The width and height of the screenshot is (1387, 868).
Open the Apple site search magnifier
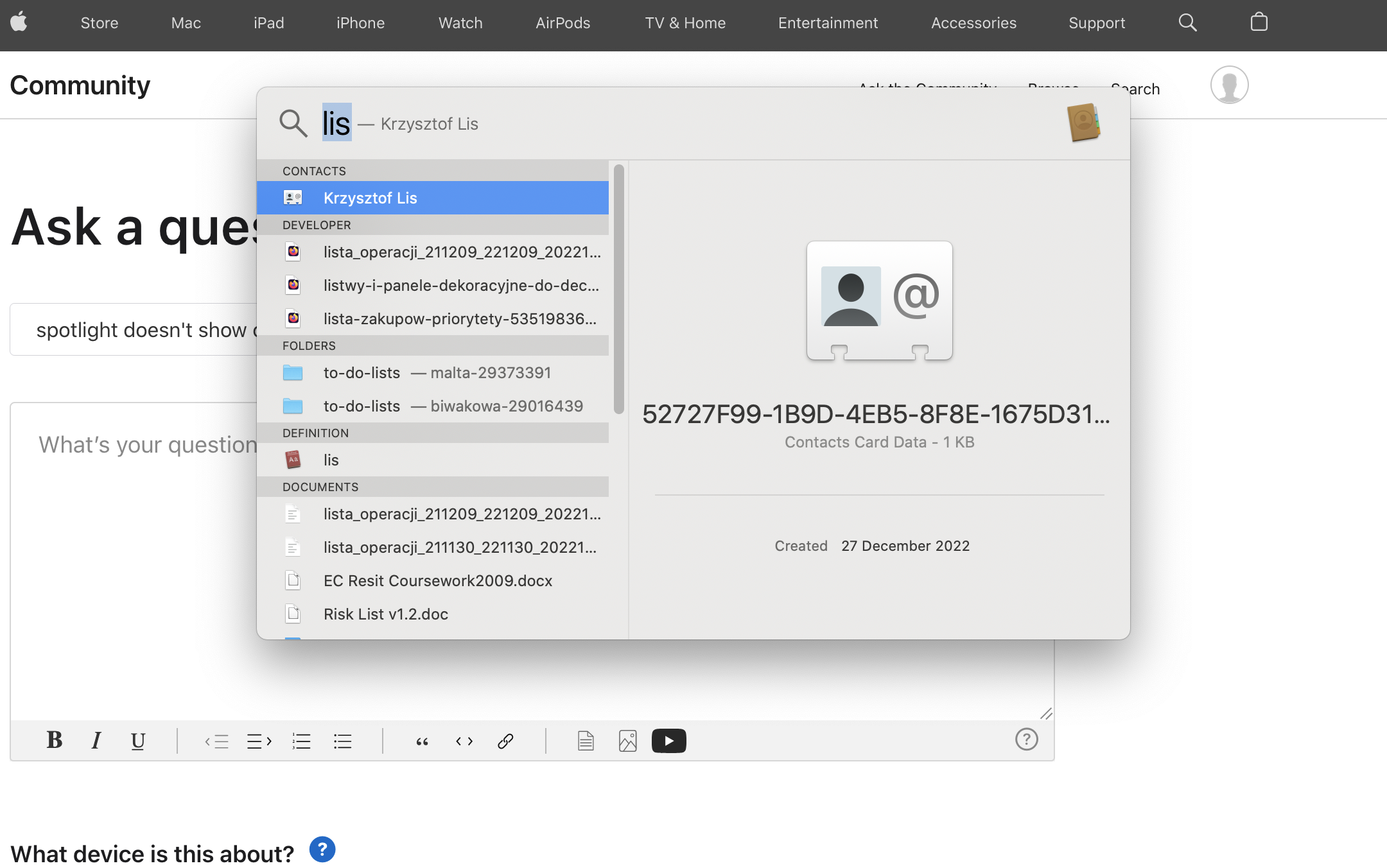click(1187, 22)
